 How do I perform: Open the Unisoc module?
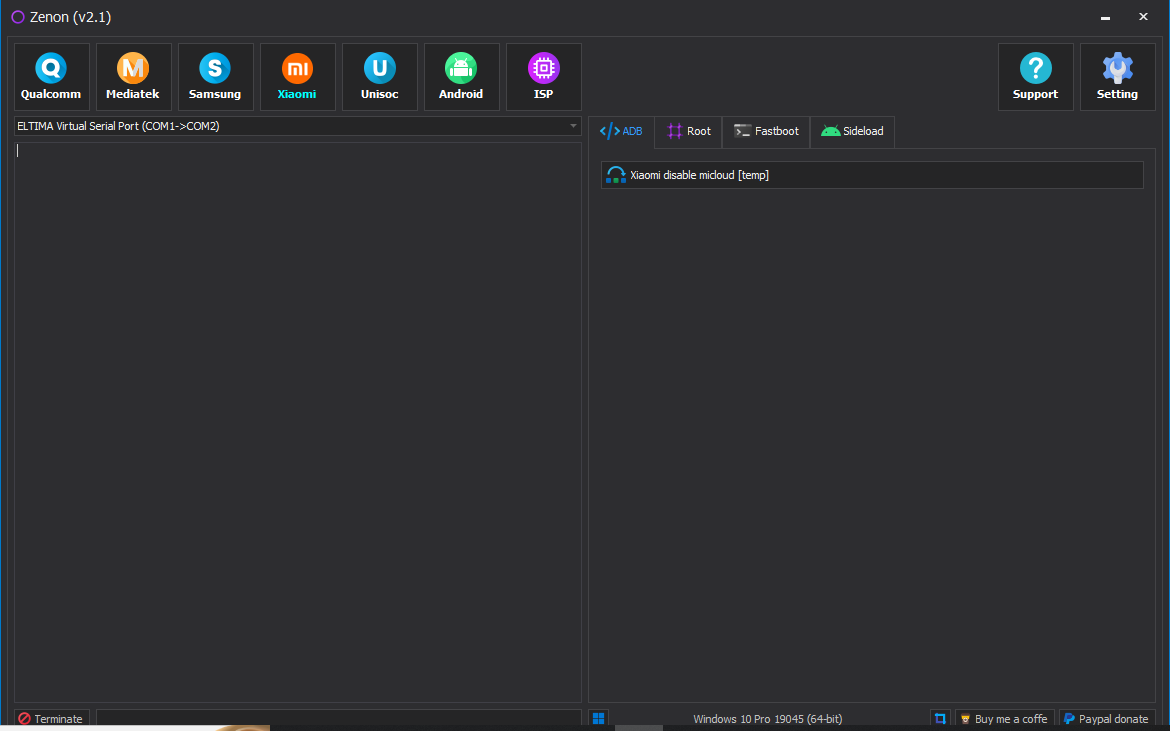380,77
